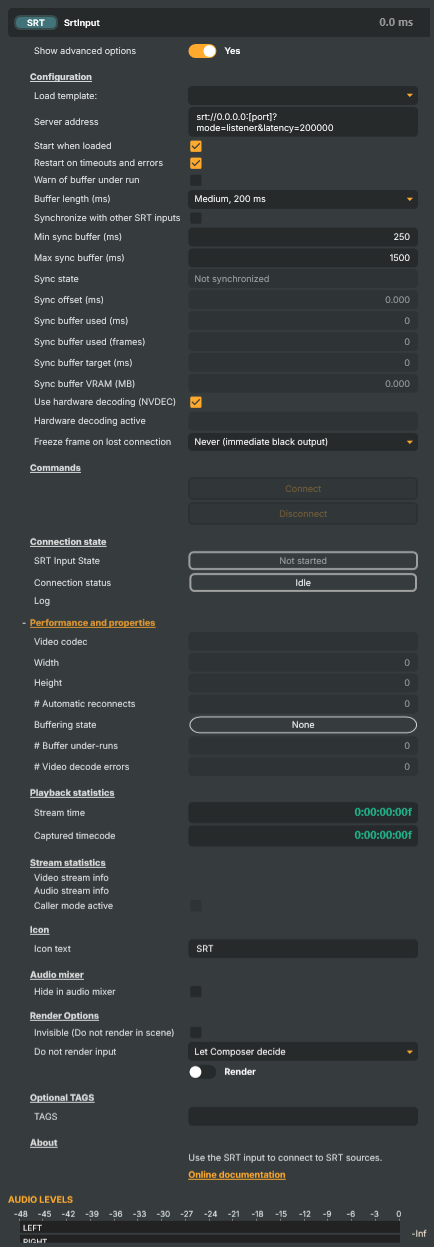Open the Load template dropdown

tap(303, 96)
